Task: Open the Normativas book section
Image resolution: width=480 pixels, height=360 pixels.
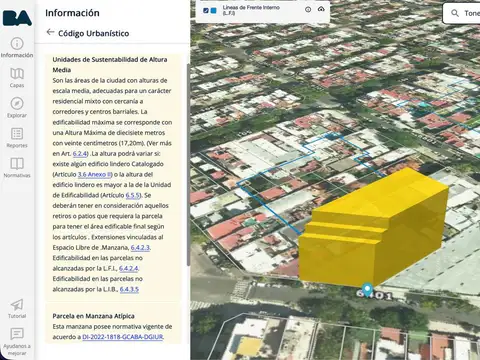Action: (x=17, y=168)
